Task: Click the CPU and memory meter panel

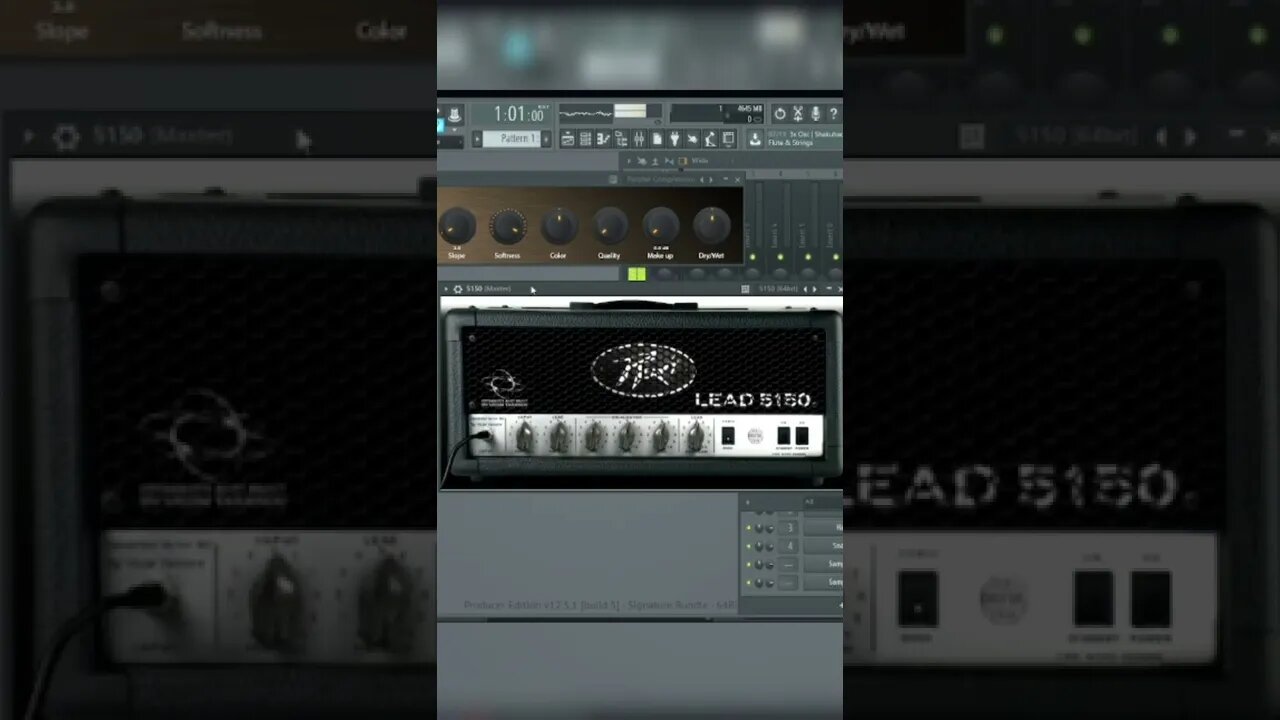Action: [717, 113]
